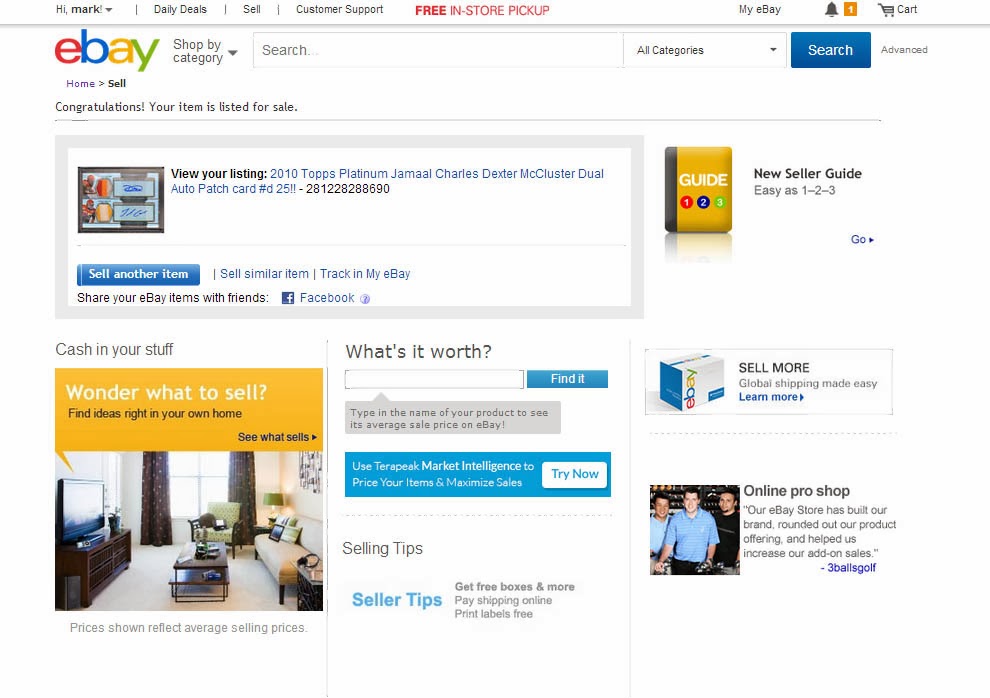Screen dimensions: 990x698
Task: Click the Sell similar item link
Action: [x=264, y=274]
